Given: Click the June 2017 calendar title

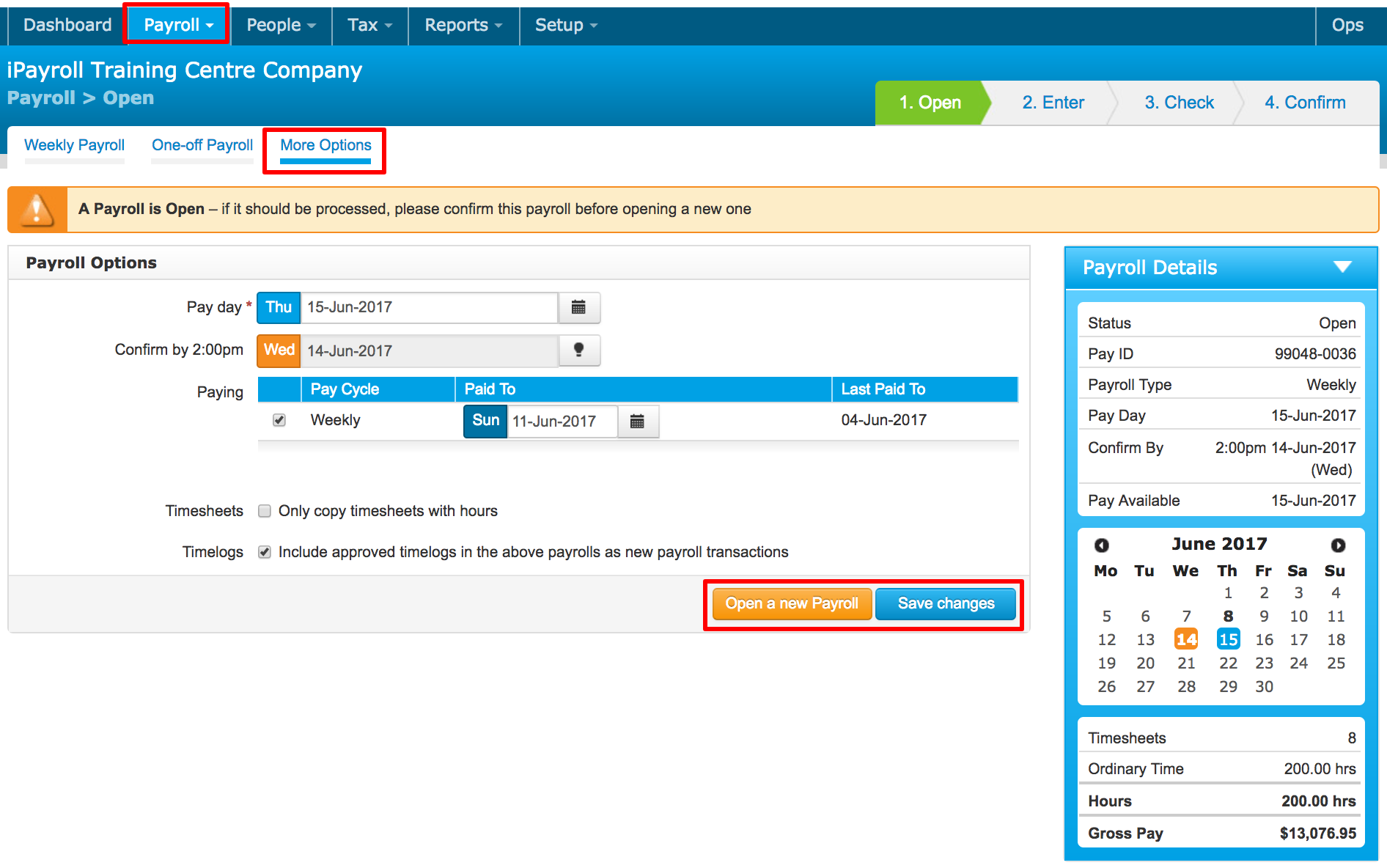Looking at the screenshot, I should 1219,544.
